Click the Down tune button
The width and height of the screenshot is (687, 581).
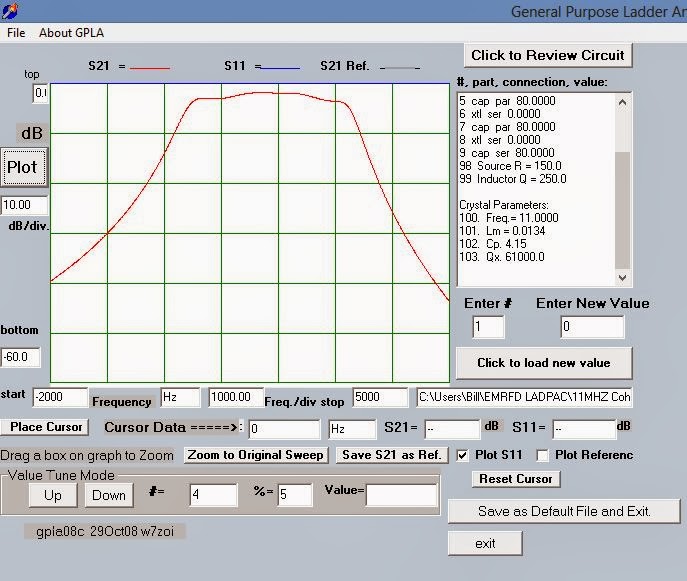(x=109, y=495)
